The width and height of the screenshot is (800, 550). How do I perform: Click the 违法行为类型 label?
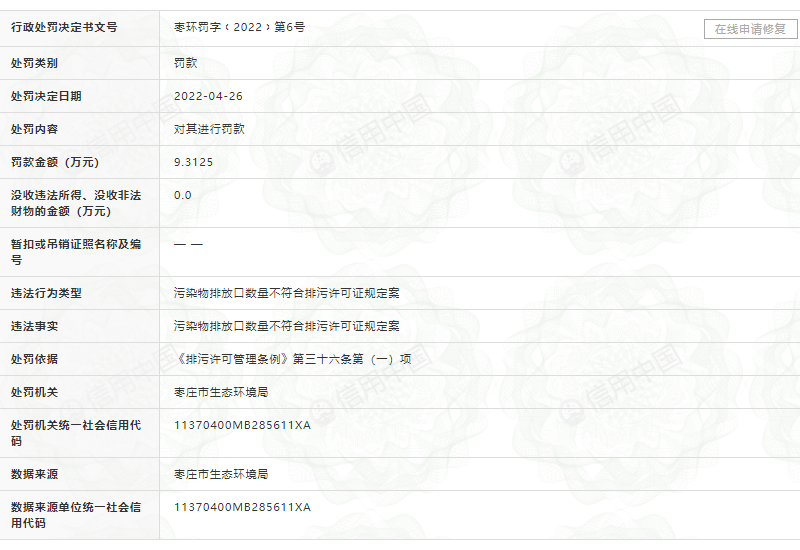pos(46,293)
